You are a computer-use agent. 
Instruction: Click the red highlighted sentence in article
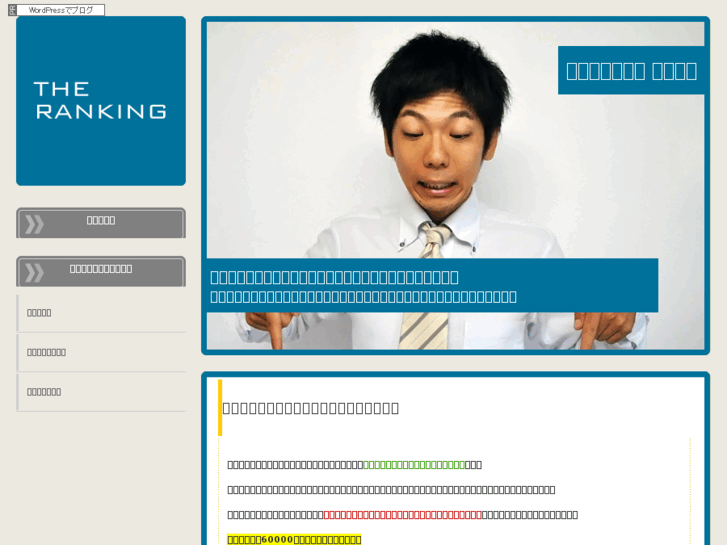tap(402, 515)
